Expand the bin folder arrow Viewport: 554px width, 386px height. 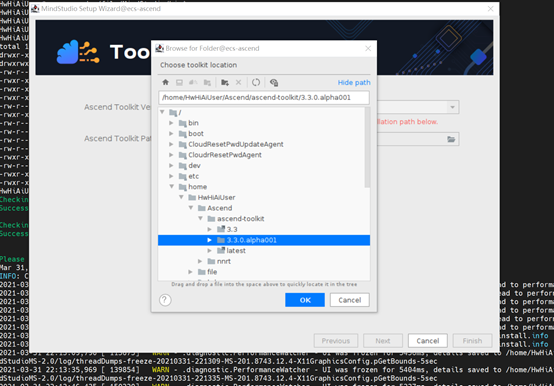[171, 123]
